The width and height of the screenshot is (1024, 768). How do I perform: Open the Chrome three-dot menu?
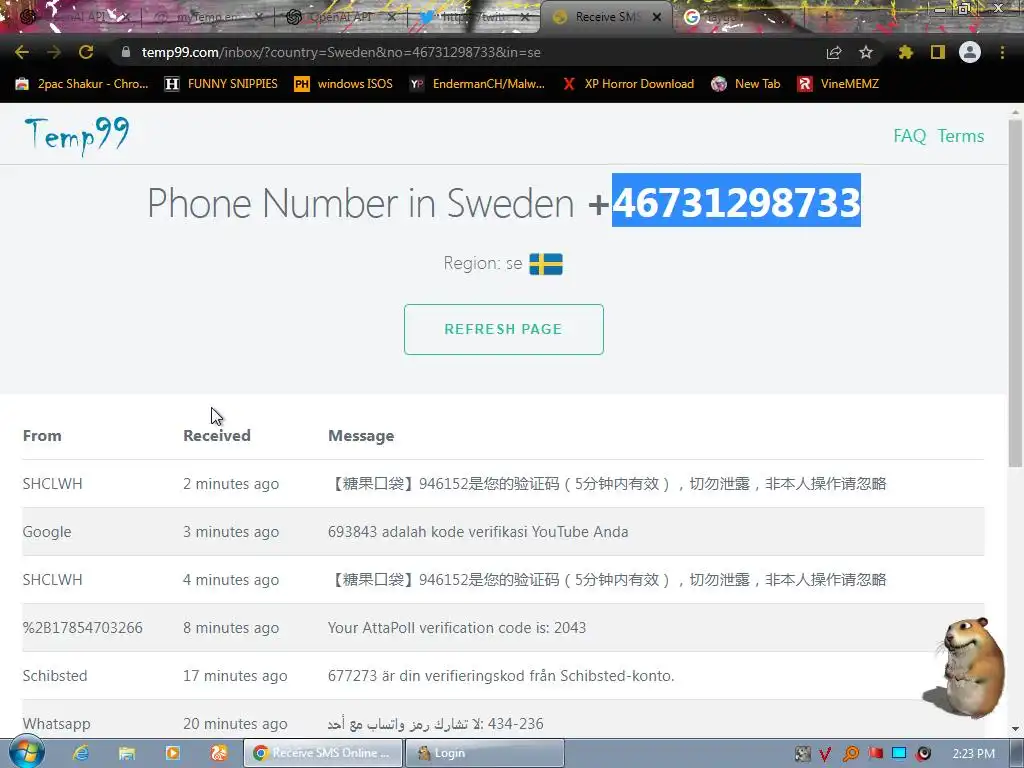(x=1002, y=52)
